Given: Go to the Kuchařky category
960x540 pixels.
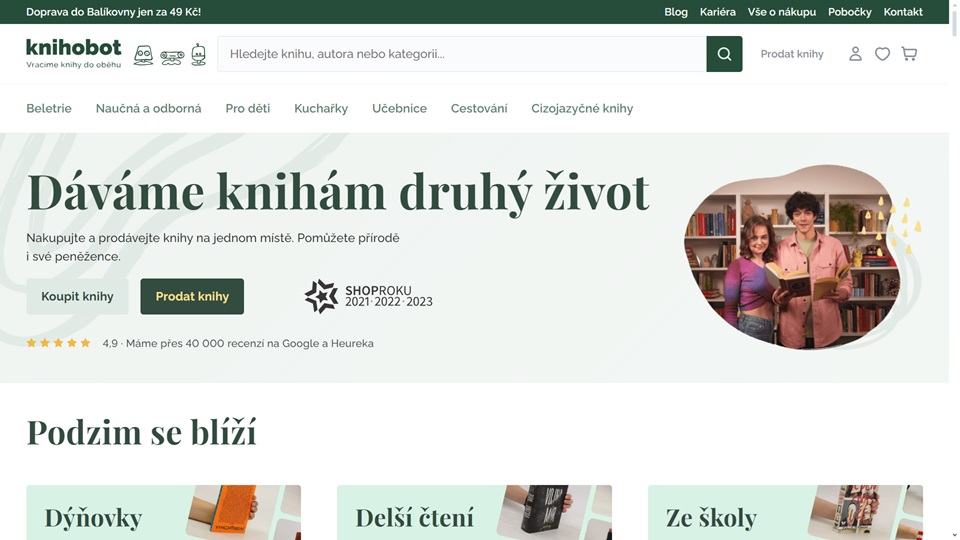Looking at the screenshot, I should pyautogui.click(x=321, y=108).
